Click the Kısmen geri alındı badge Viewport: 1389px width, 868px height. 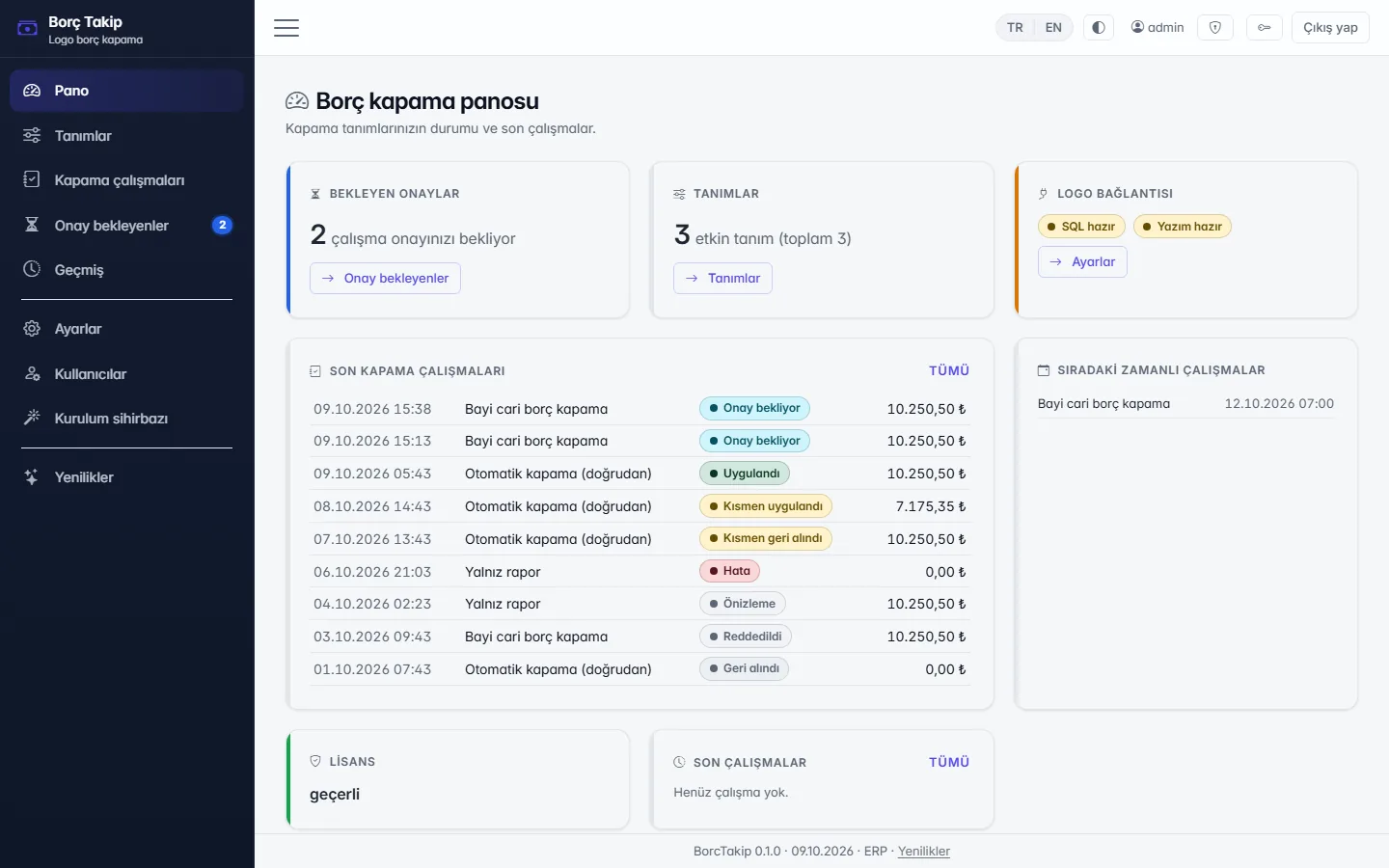click(766, 538)
